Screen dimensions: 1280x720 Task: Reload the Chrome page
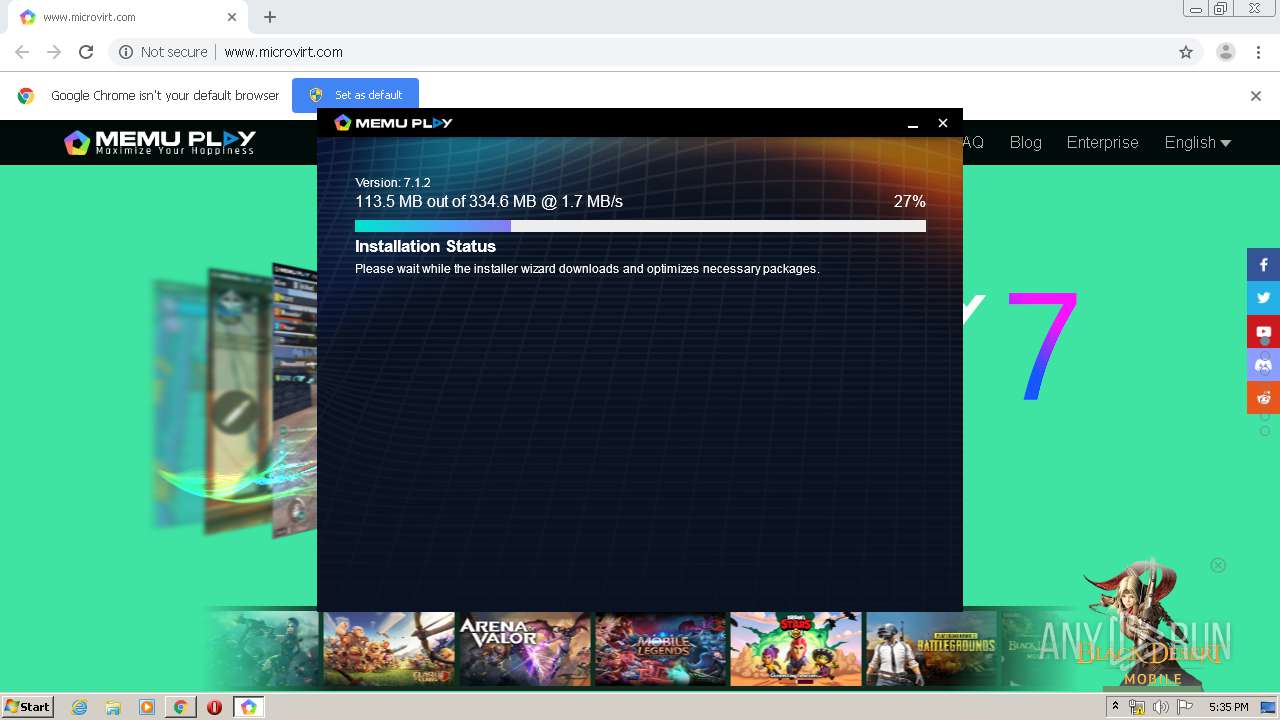tap(86, 52)
